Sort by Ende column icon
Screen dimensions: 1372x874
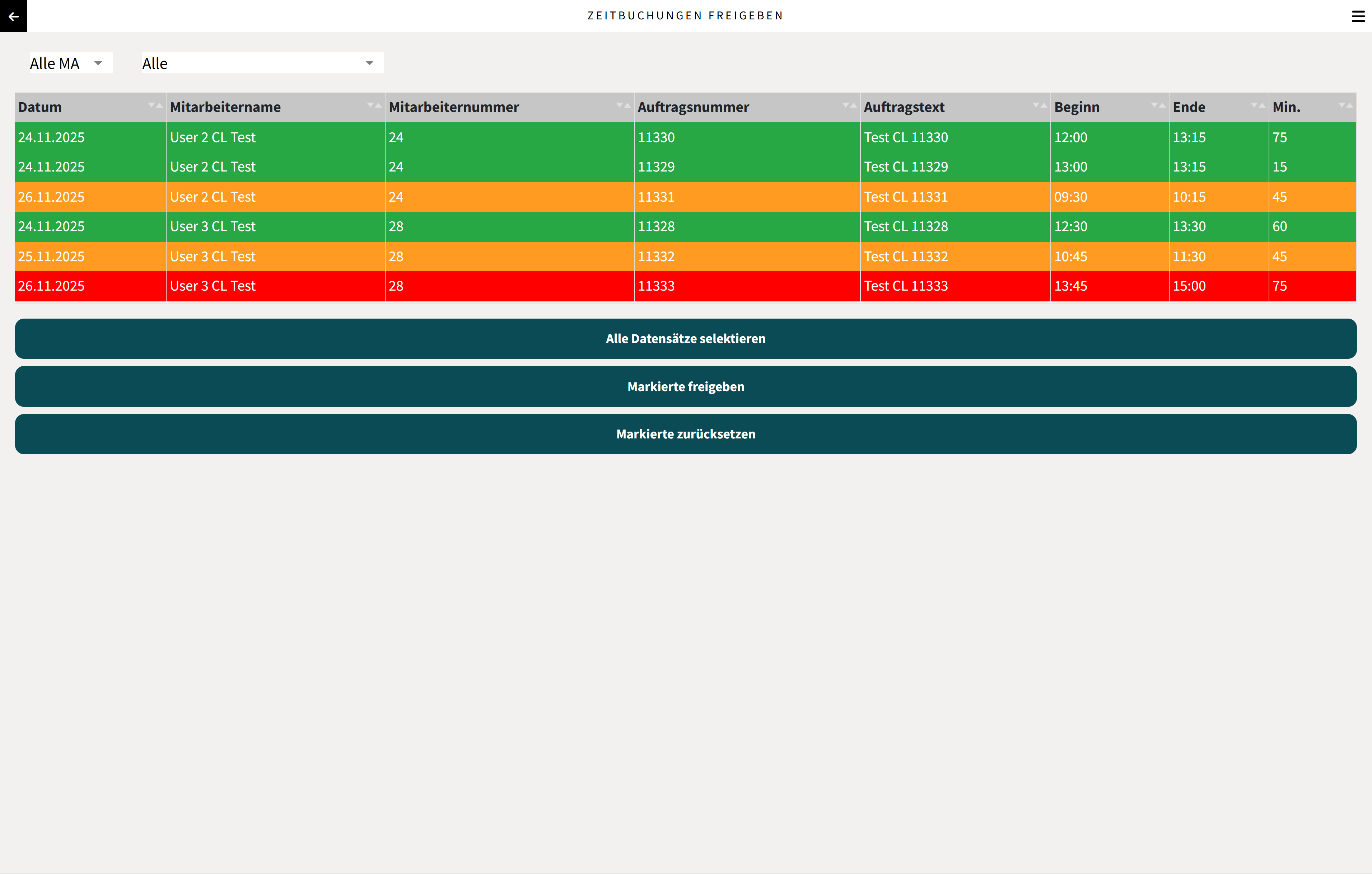[x=1257, y=105]
